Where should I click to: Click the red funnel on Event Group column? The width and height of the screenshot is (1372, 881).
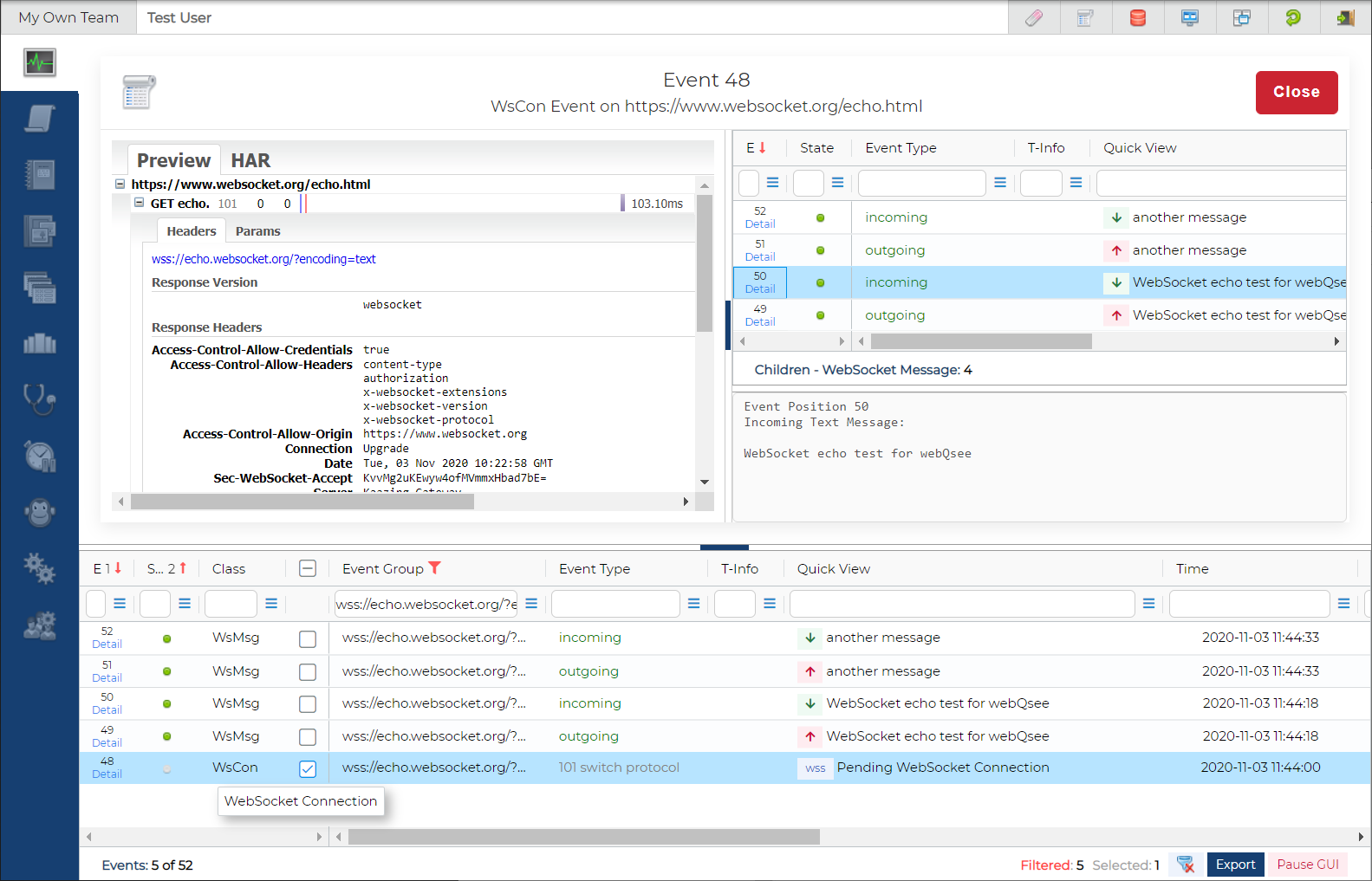tap(435, 568)
